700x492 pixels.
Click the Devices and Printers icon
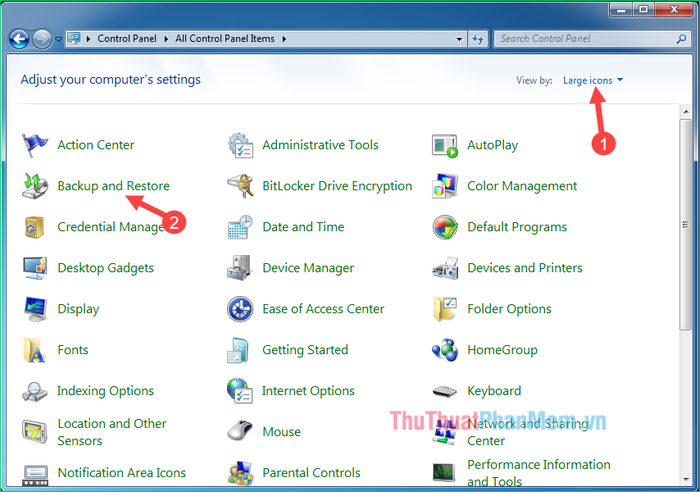point(445,268)
